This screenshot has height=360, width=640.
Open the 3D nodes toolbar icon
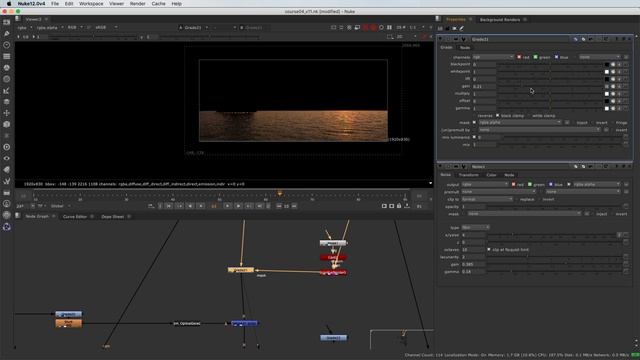tap(7, 124)
